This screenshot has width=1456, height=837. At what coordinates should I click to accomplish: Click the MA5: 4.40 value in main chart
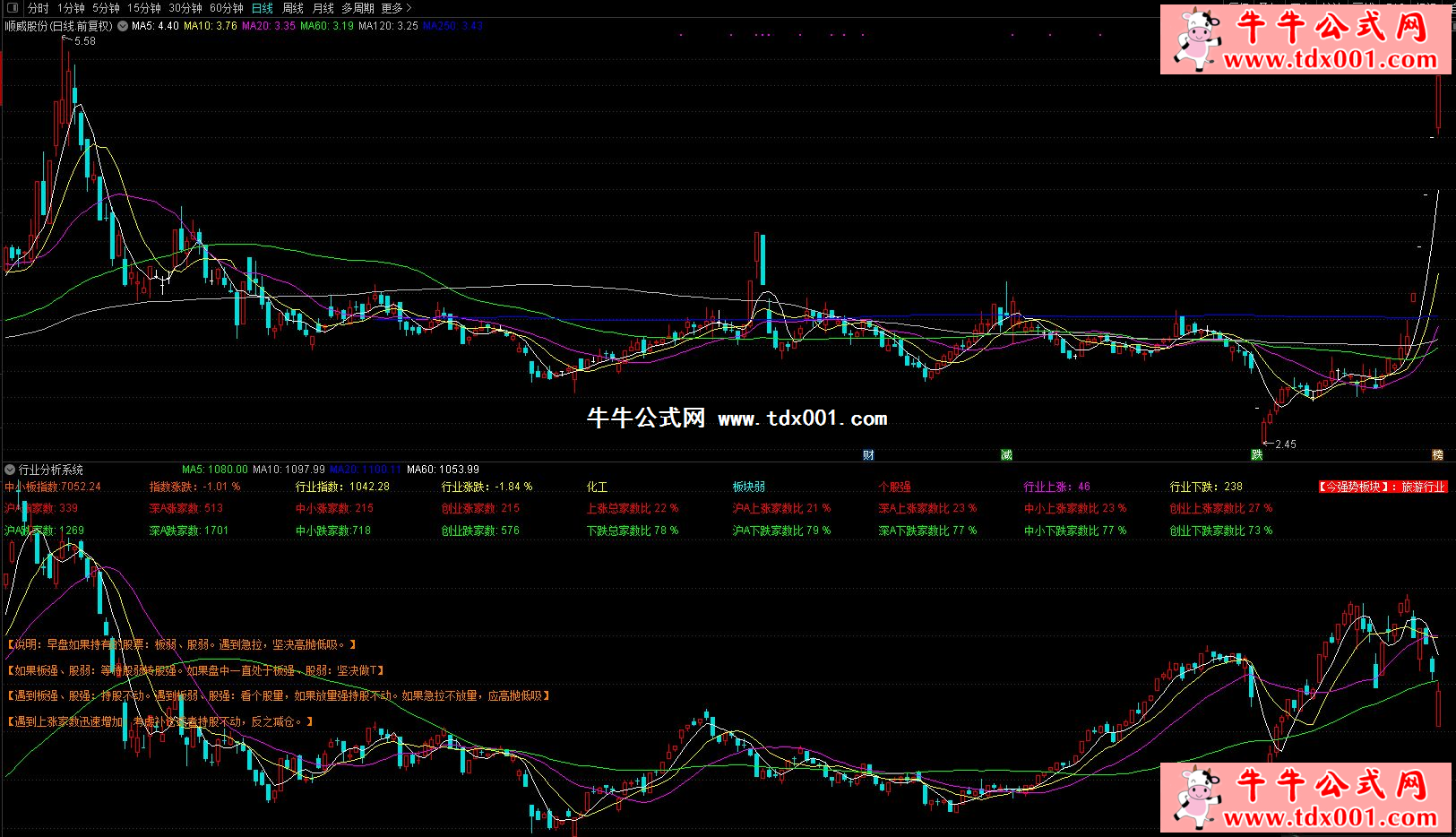pos(155,26)
